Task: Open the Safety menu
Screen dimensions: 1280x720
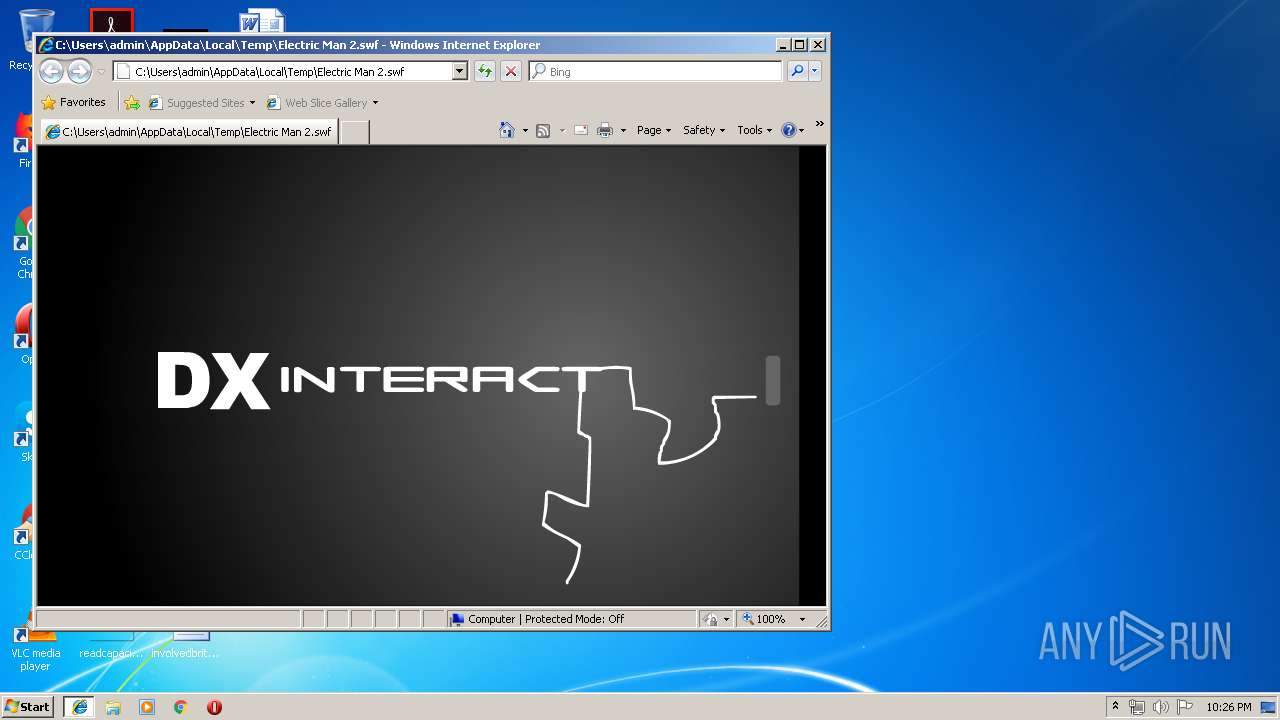Action: (704, 130)
